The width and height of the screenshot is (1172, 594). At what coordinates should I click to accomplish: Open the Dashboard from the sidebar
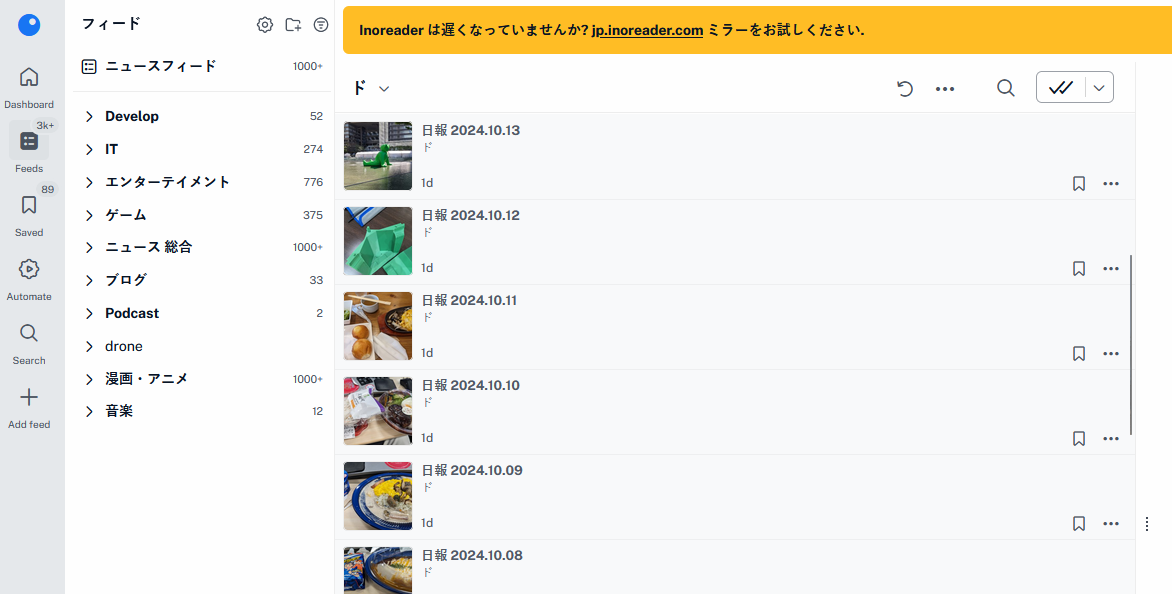(28, 87)
